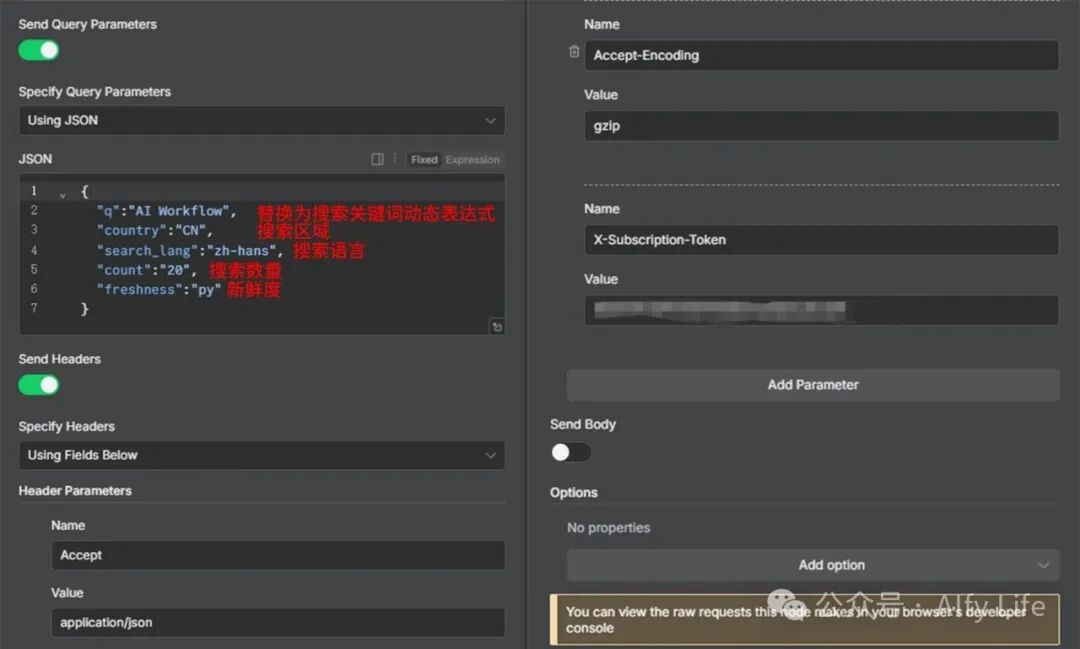Click the Name field containing Accept-Encoding
The image size is (1080, 649).
tap(822, 55)
